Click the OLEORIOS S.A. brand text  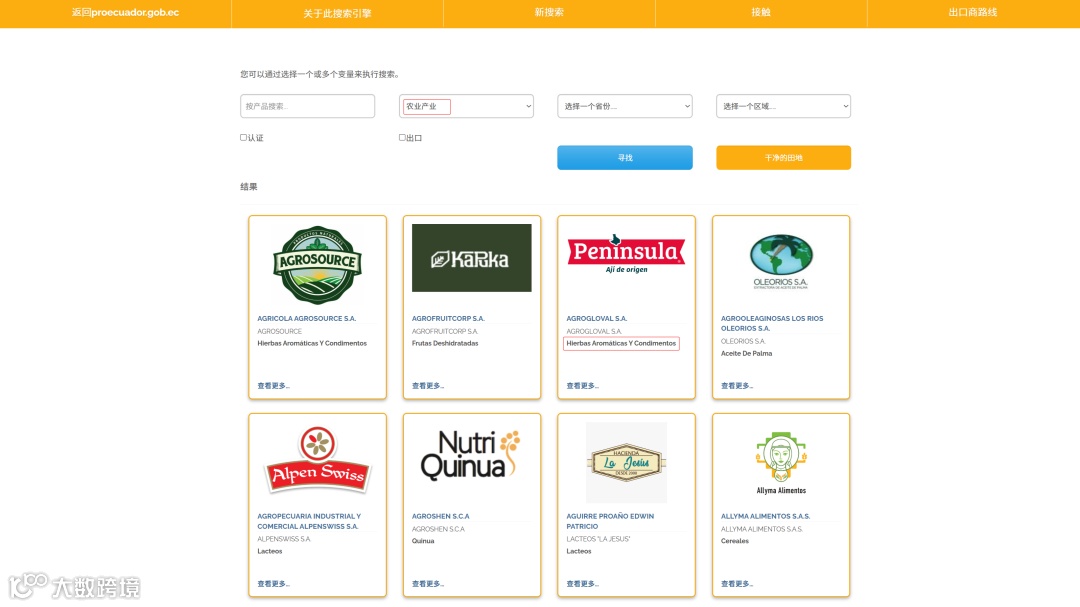tap(742, 341)
